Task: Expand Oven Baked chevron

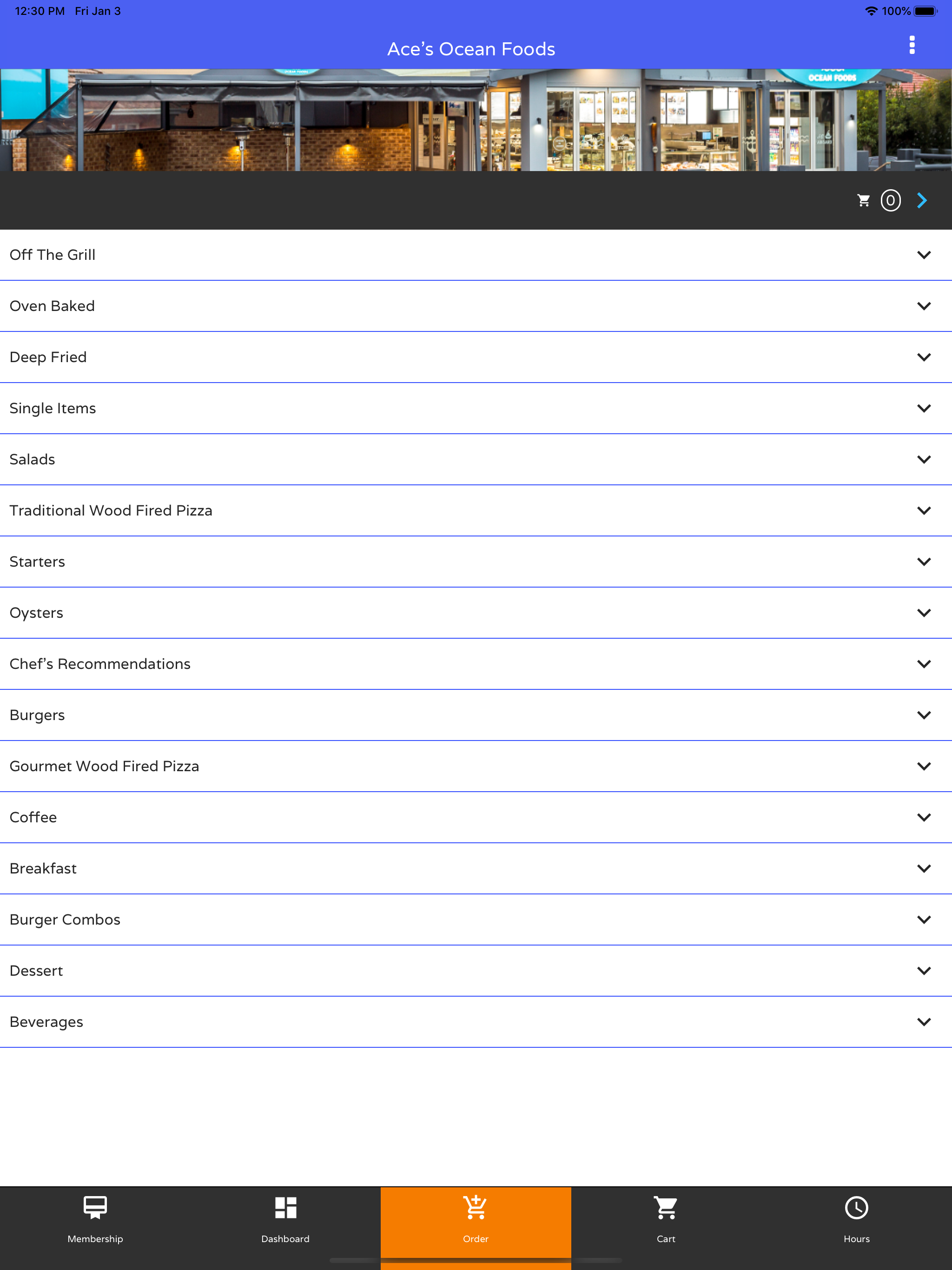Action: pos(924,306)
